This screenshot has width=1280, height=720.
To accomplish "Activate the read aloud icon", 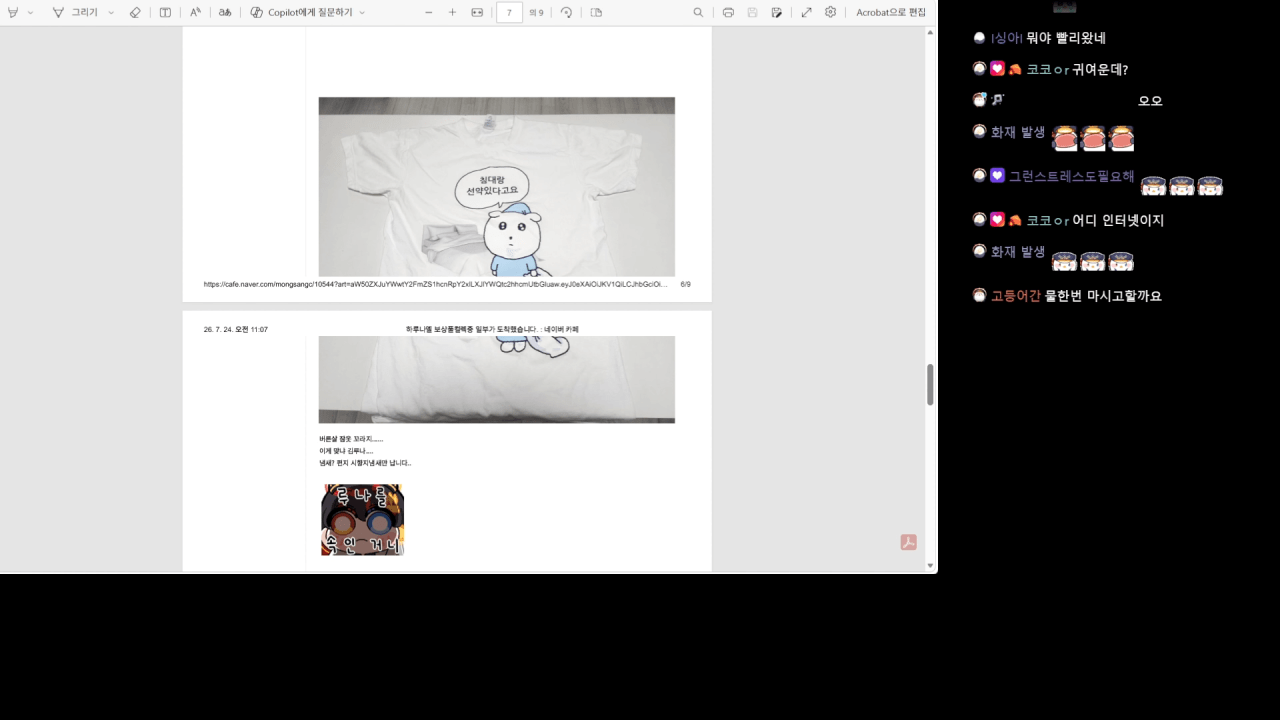I will (x=196, y=12).
